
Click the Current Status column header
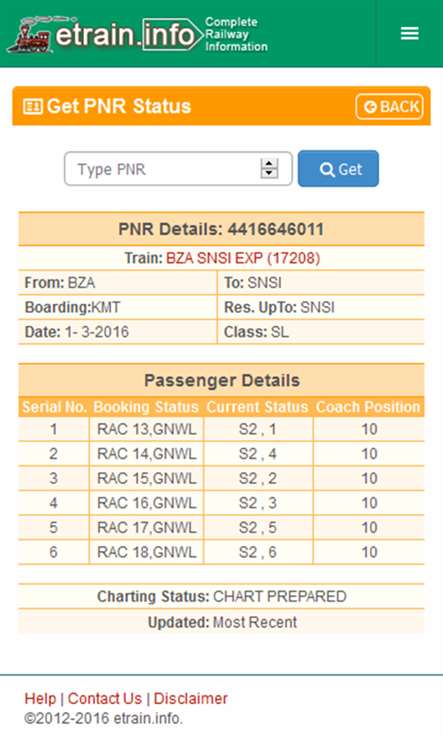click(x=257, y=407)
